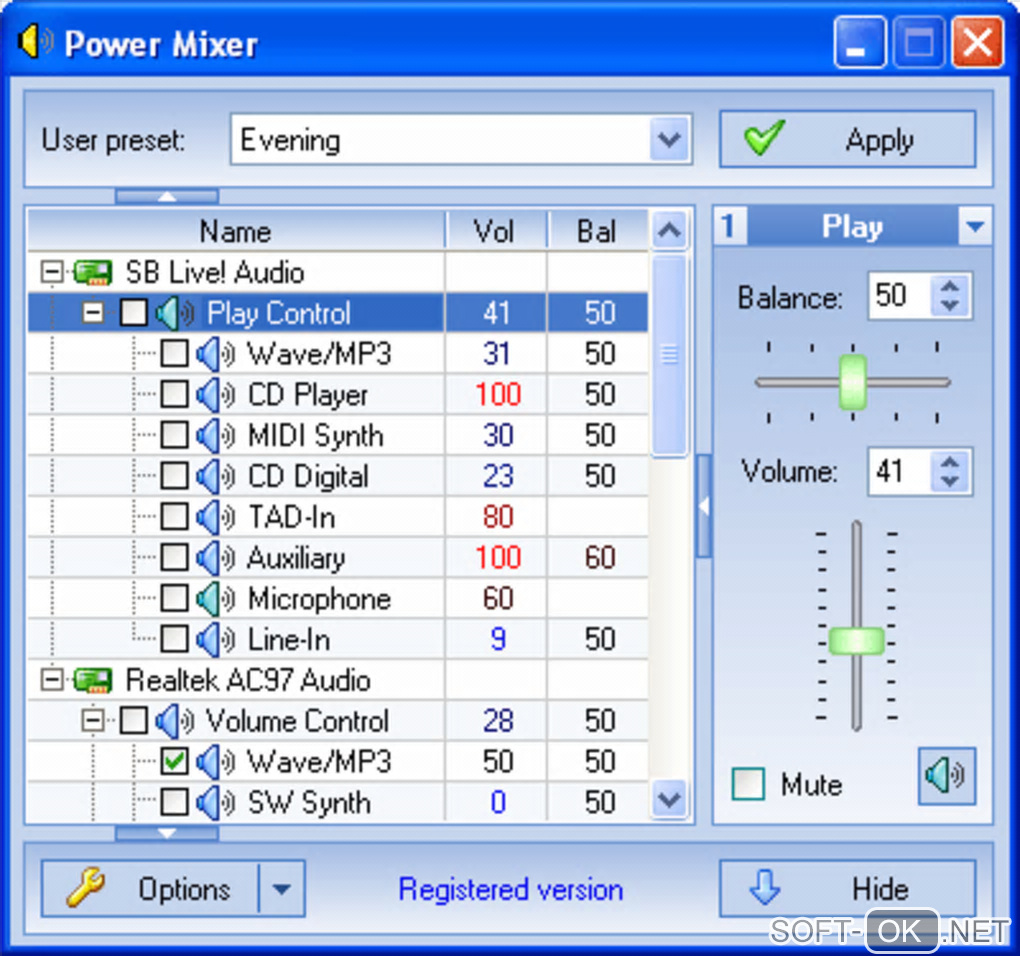
Task: Select the Realtek AC97 Audio device row
Action: [x=338, y=680]
